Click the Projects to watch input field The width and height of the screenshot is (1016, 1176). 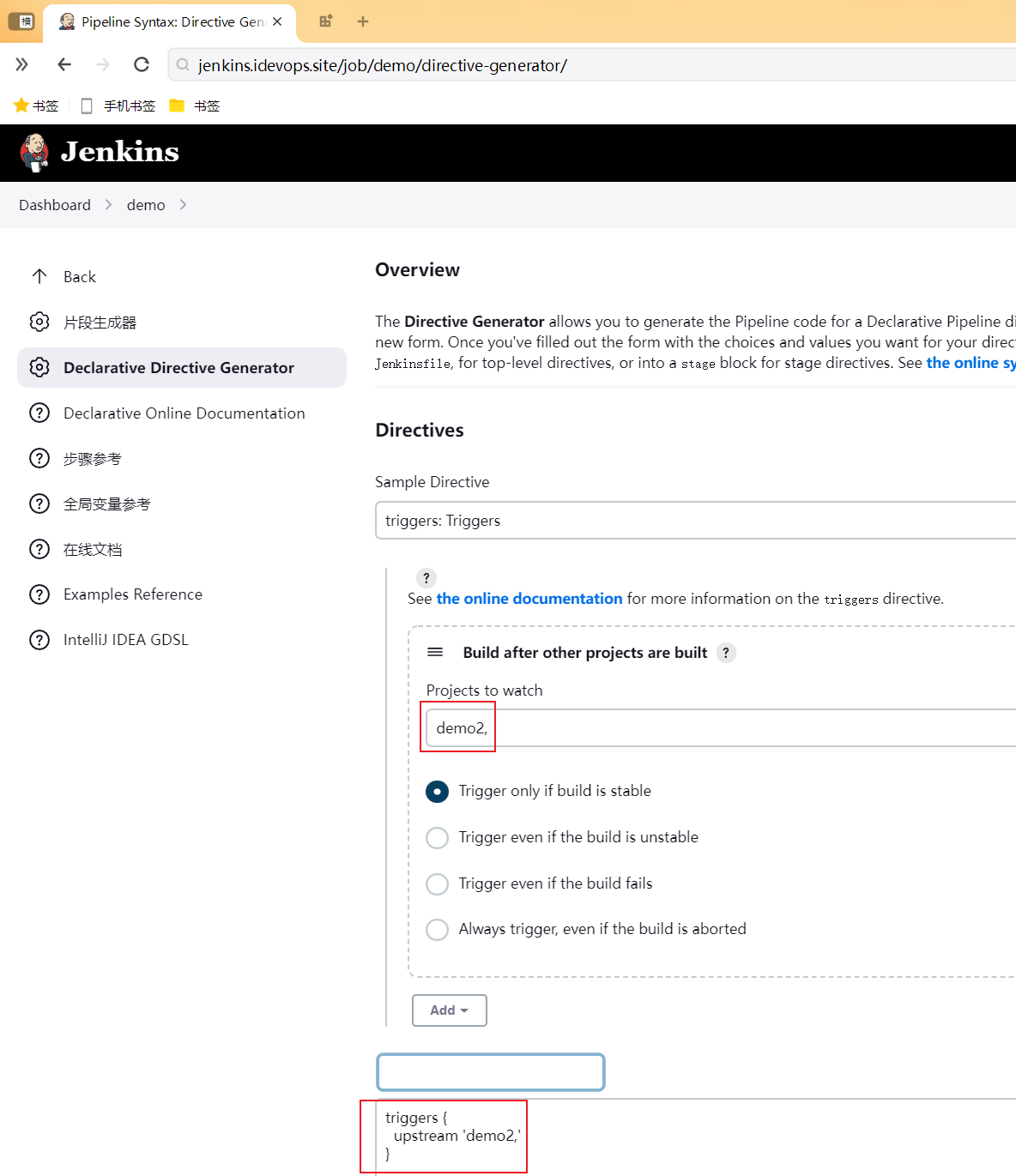coord(721,727)
